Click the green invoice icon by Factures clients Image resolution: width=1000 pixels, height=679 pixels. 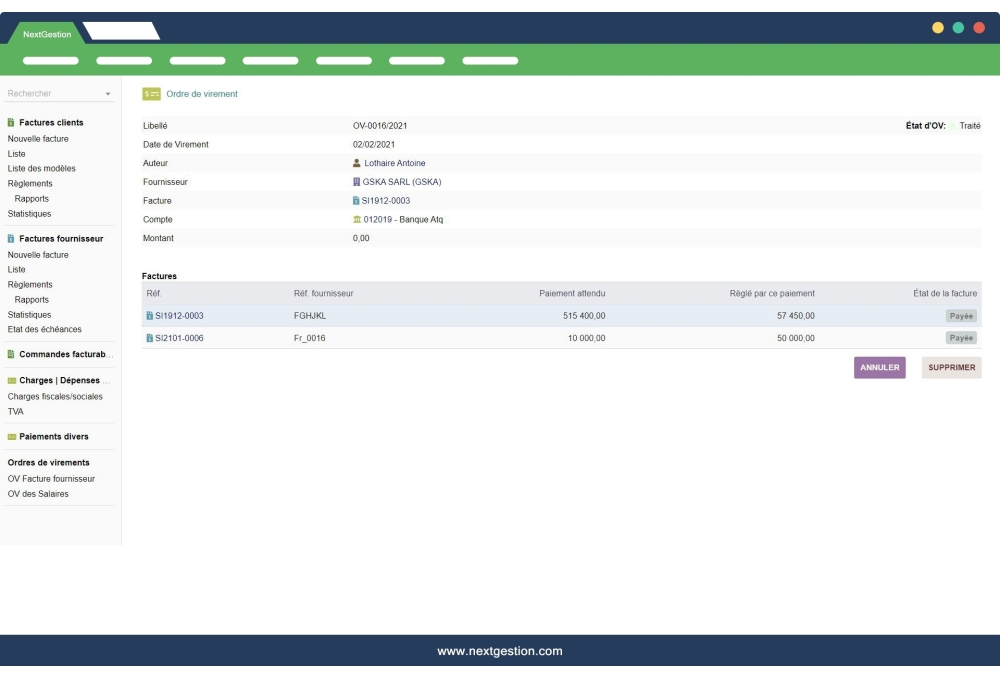pyautogui.click(x=11, y=122)
